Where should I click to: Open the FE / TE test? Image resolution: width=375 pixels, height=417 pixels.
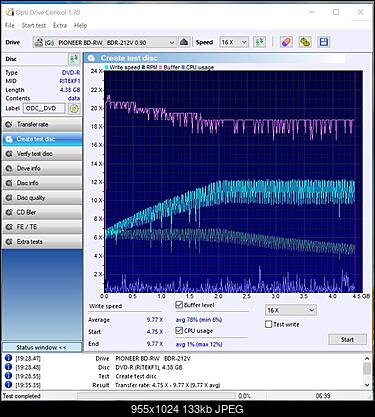click(x=42, y=227)
